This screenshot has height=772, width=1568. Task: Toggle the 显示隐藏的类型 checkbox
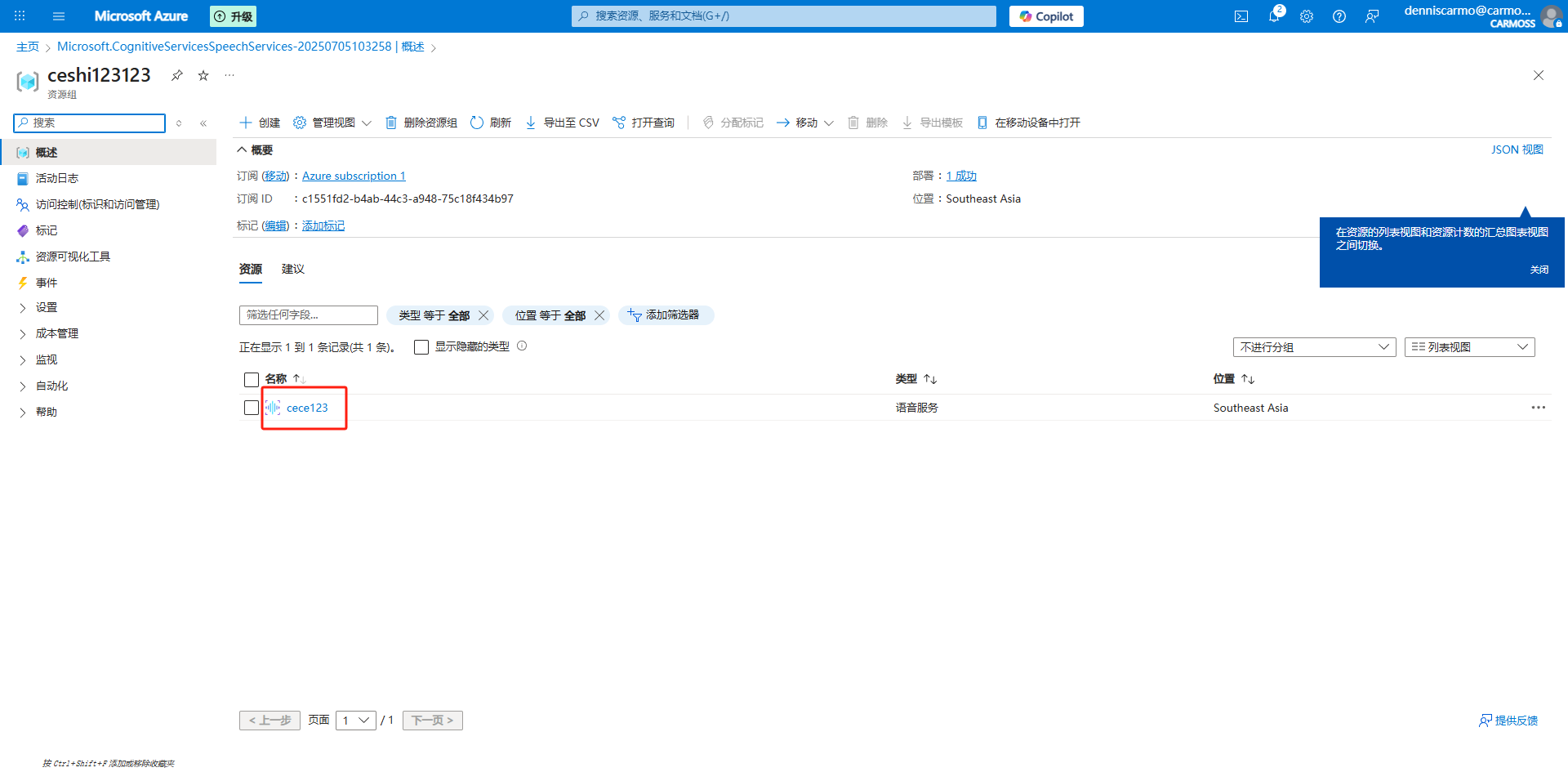(421, 347)
